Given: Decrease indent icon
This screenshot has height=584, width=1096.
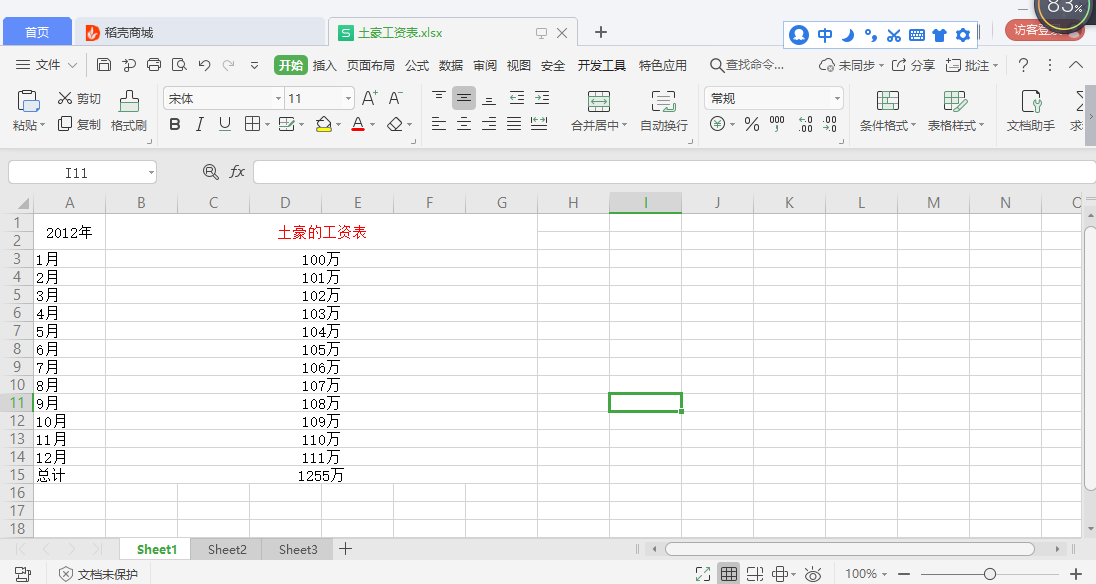Looking at the screenshot, I should (x=517, y=98).
